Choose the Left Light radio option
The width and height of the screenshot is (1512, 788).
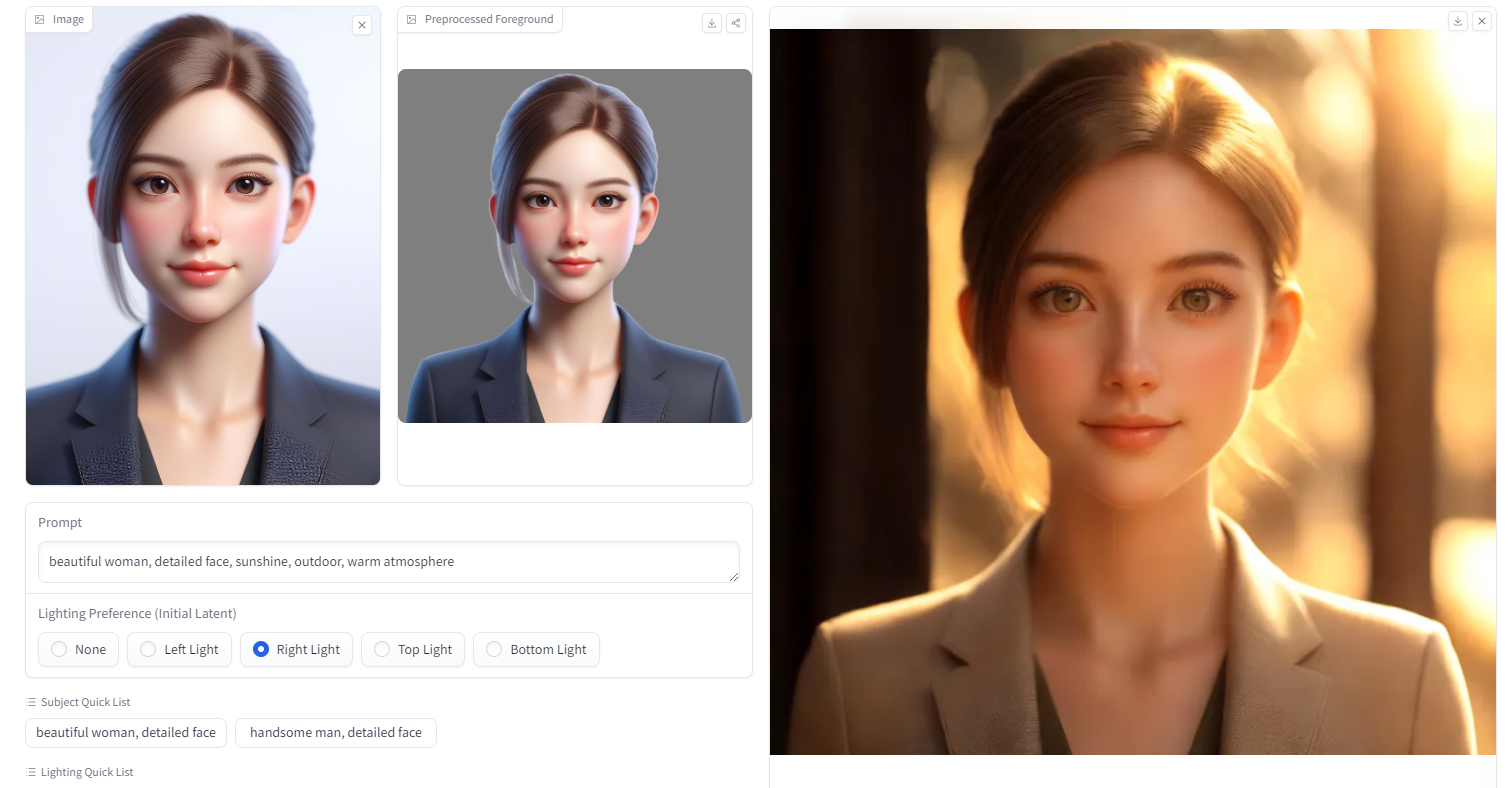[148, 649]
